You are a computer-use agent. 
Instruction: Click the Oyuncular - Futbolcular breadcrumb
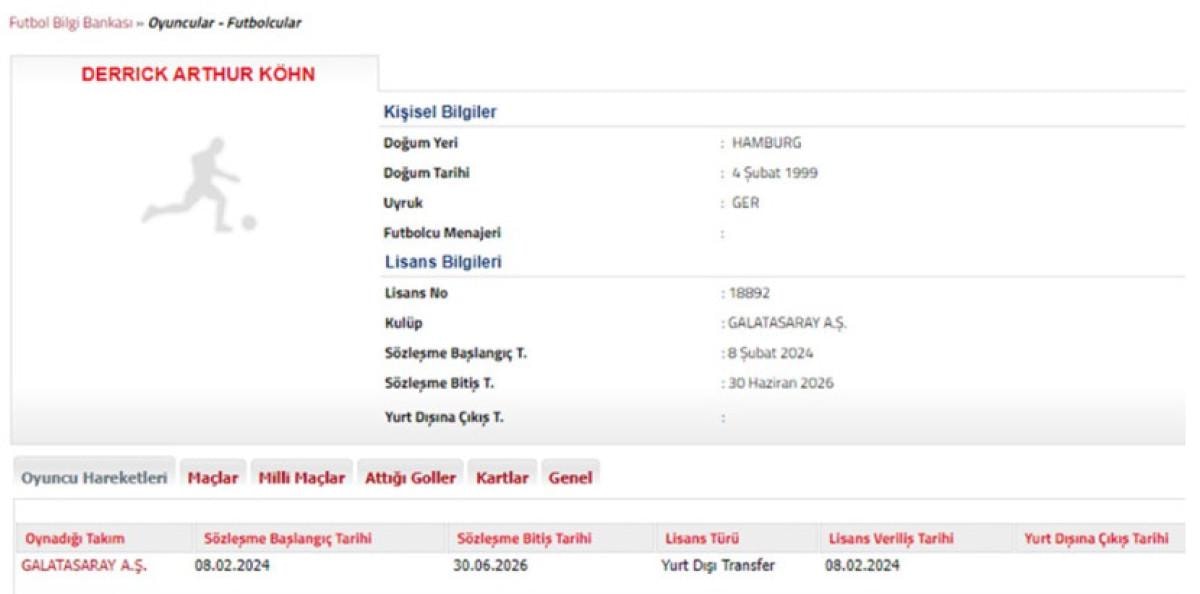224,23
